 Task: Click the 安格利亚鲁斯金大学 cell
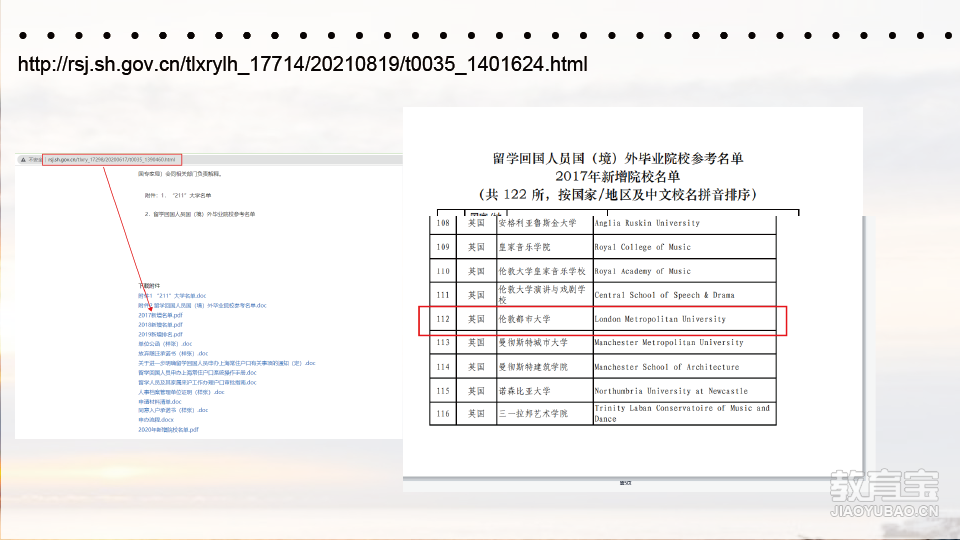click(x=544, y=223)
